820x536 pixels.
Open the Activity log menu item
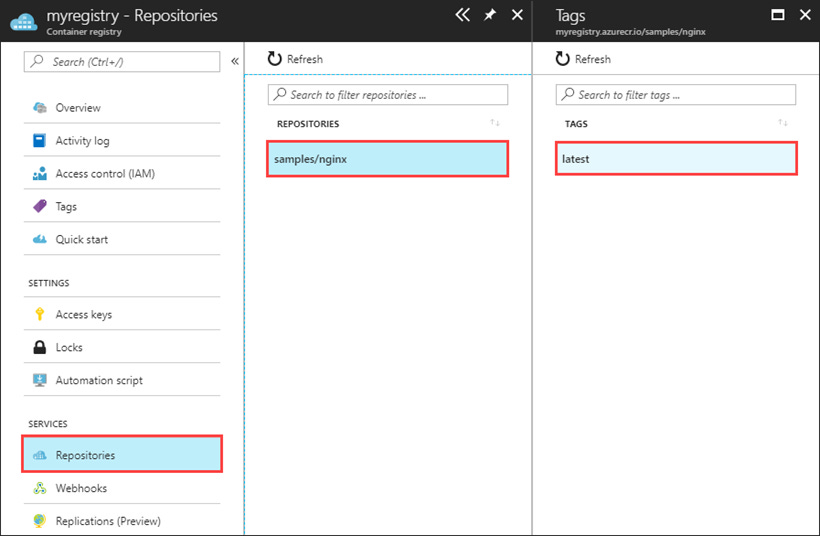point(122,141)
